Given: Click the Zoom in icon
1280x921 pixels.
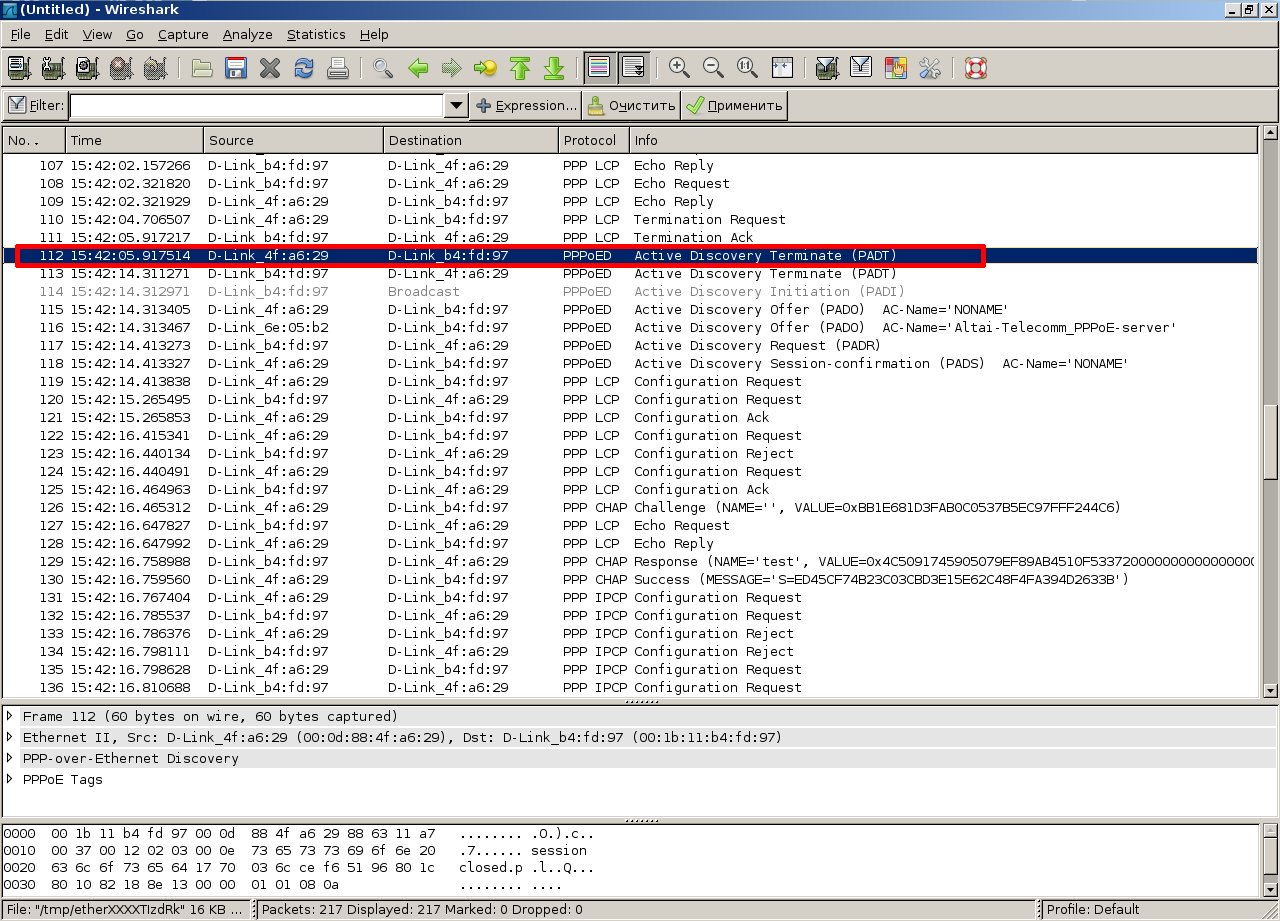Looking at the screenshot, I should tap(680, 68).
